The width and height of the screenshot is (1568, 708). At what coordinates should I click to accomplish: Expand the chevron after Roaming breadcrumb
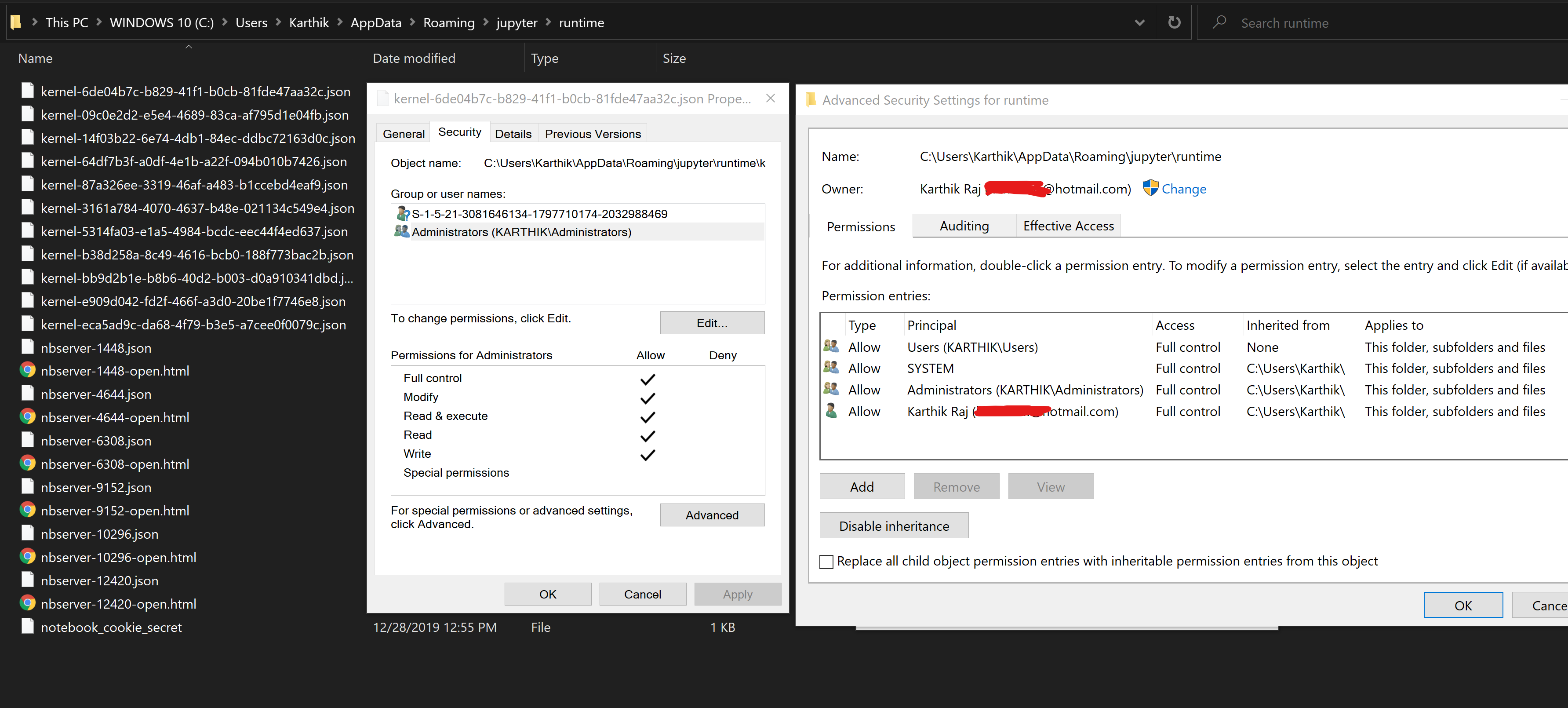(486, 22)
